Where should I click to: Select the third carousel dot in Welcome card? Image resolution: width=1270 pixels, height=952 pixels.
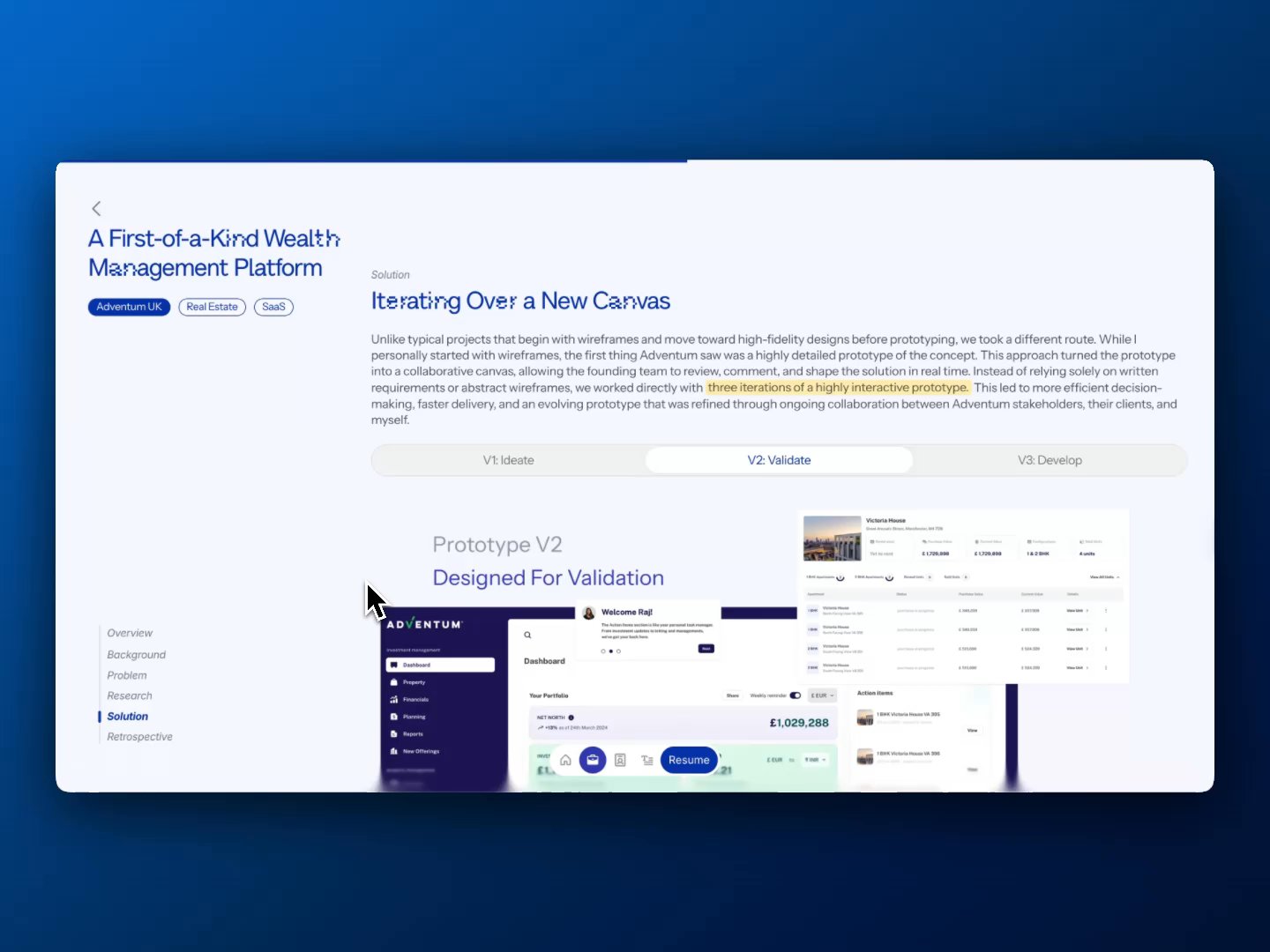point(618,651)
